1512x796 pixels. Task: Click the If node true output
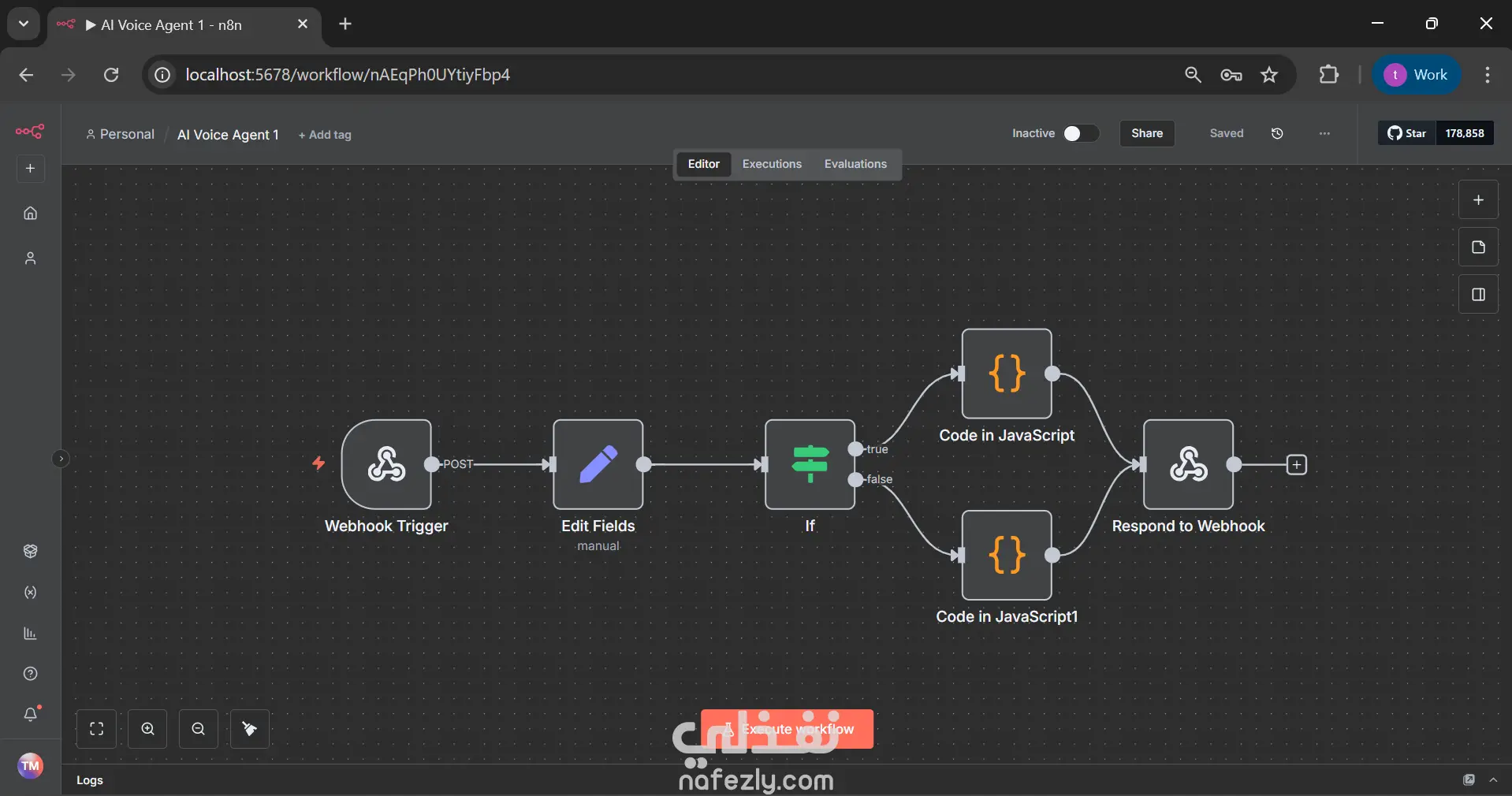(856, 449)
